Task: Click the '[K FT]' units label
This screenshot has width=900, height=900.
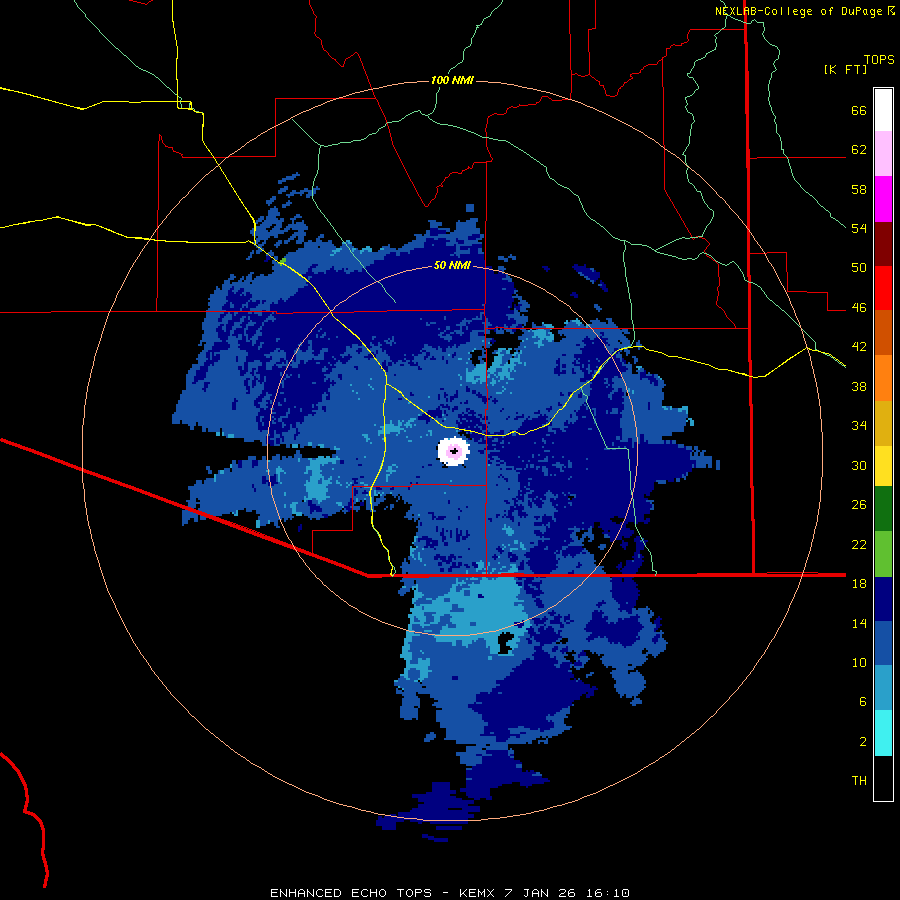Action: click(x=845, y=69)
